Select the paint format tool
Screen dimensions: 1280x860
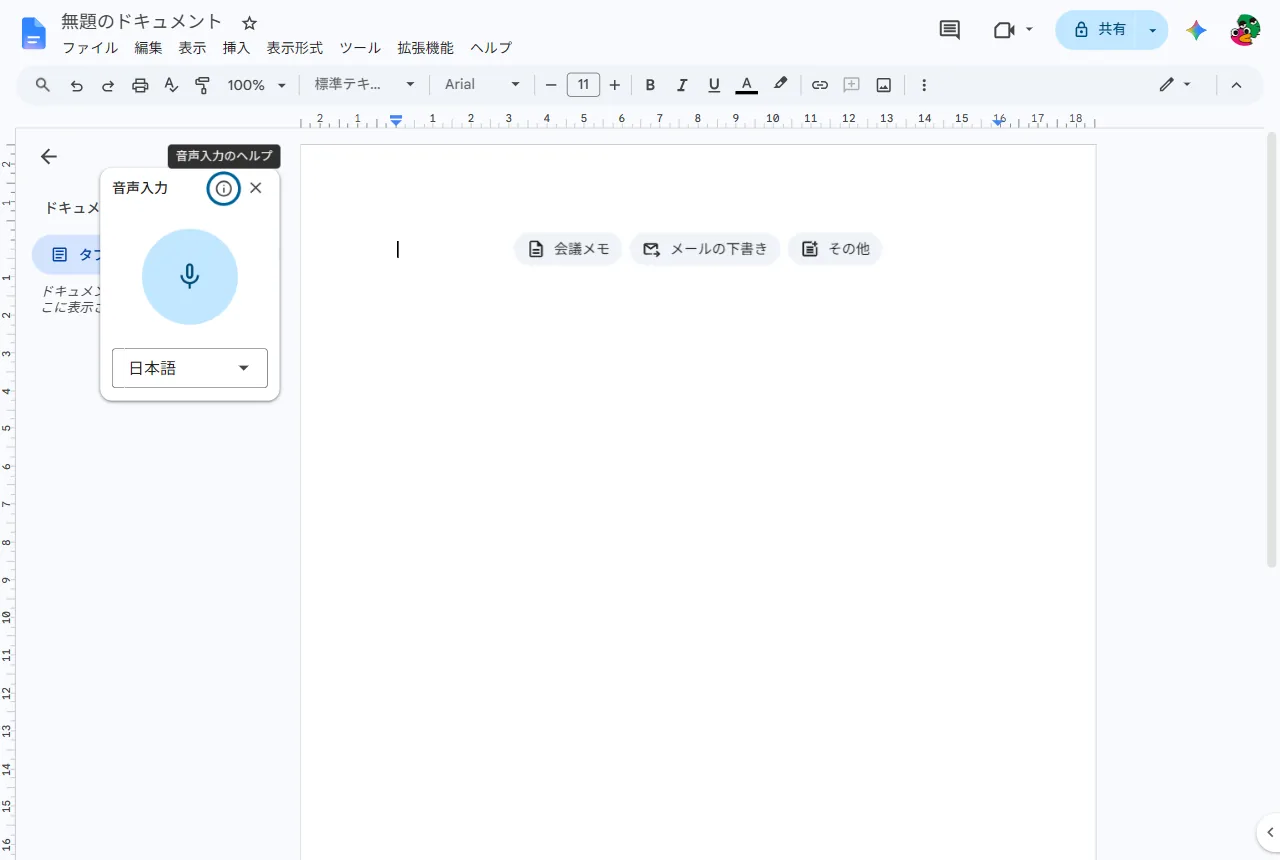[203, 85]
